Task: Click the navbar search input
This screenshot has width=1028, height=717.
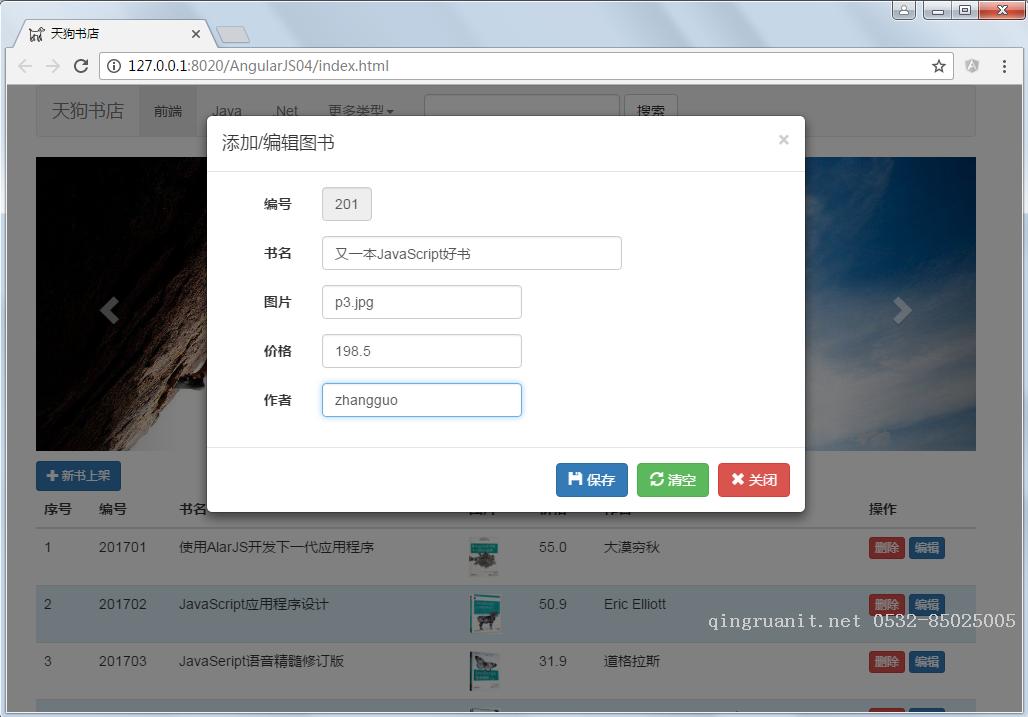Action: point(522,106)
